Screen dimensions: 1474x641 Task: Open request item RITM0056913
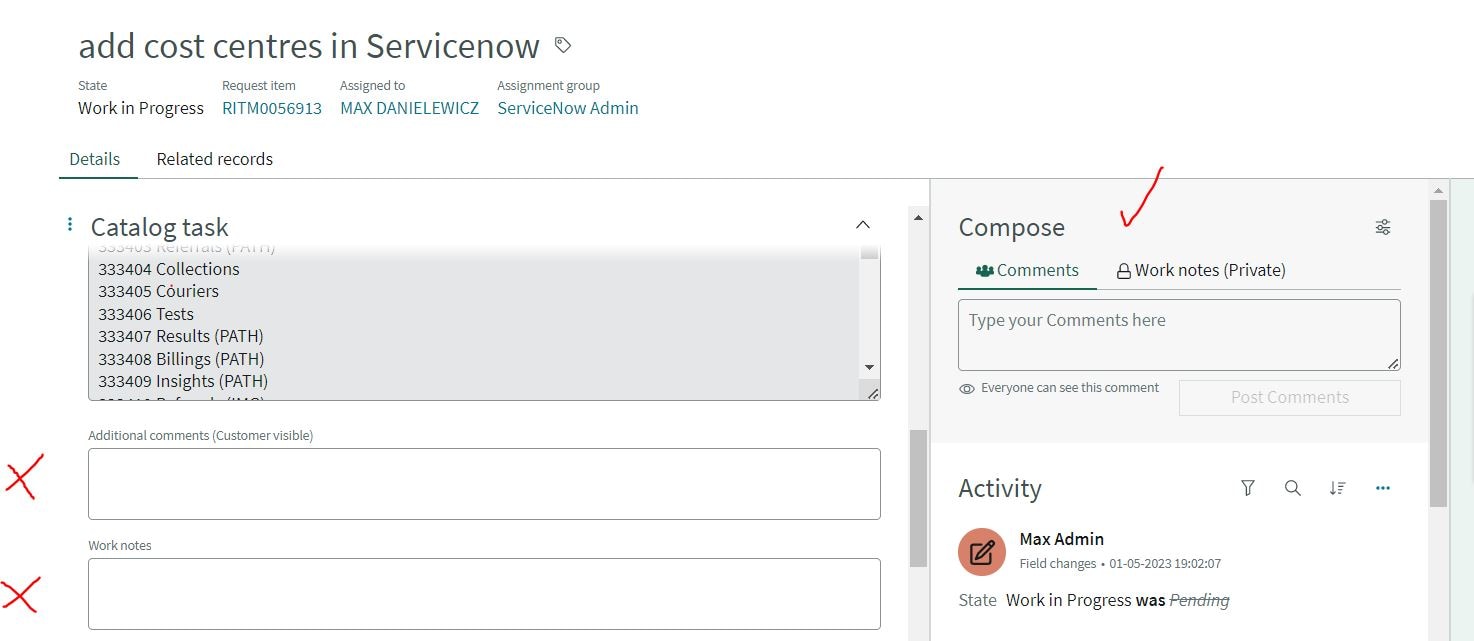[271, 108]
